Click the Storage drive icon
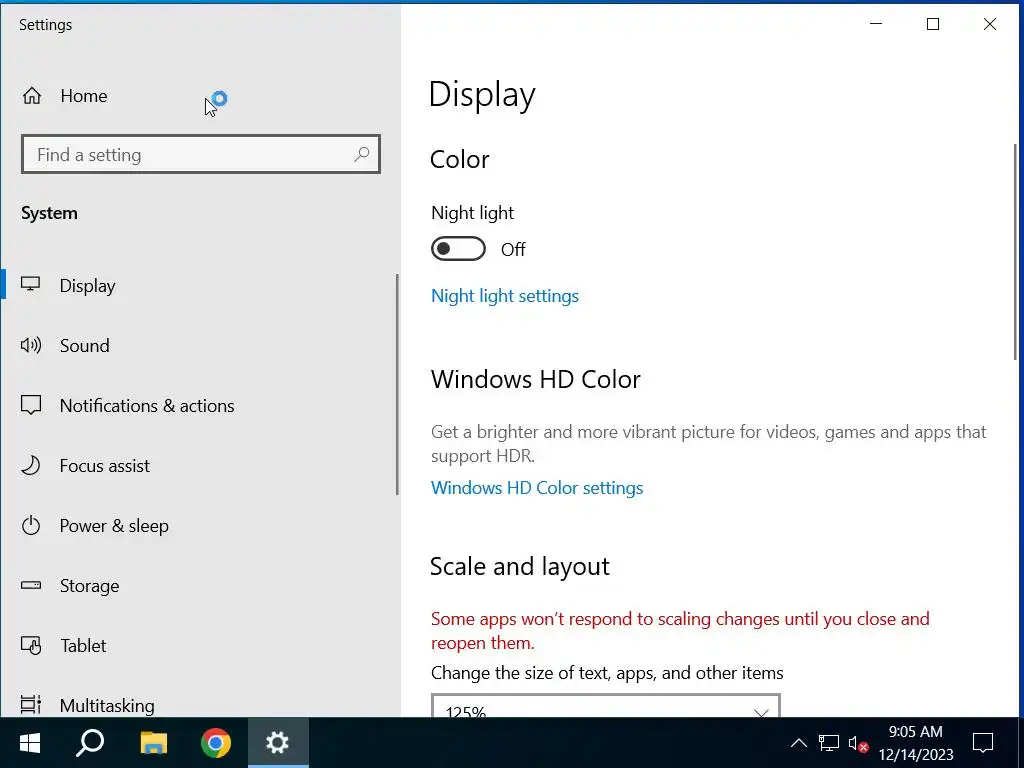The image size is (1024, 768). point(31,585)
